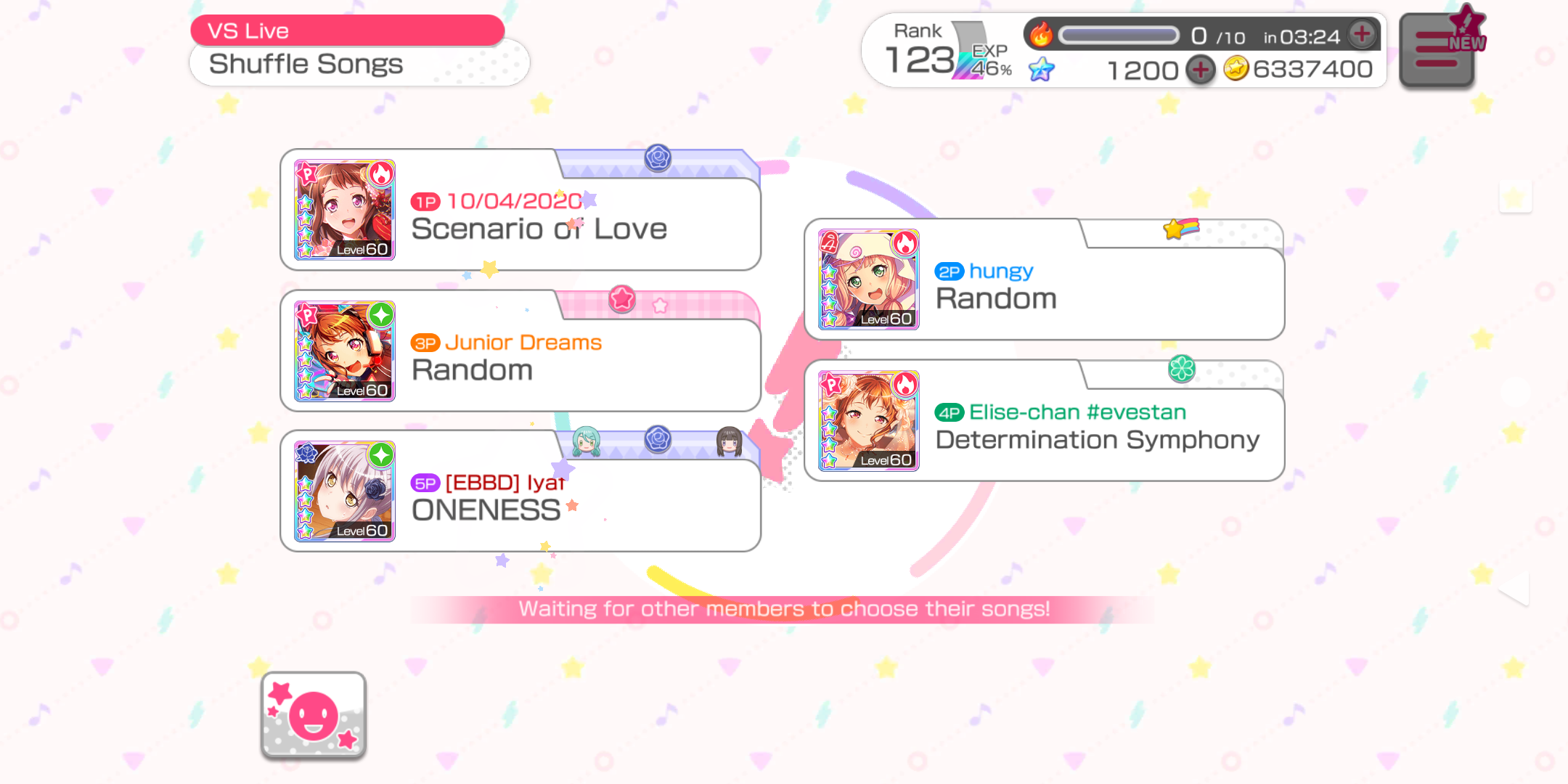The height and width of the screenshot is (784, 1568).
Task: Tap rainbow shooting star badge on 2P card
Action: tap(1180, 229)
